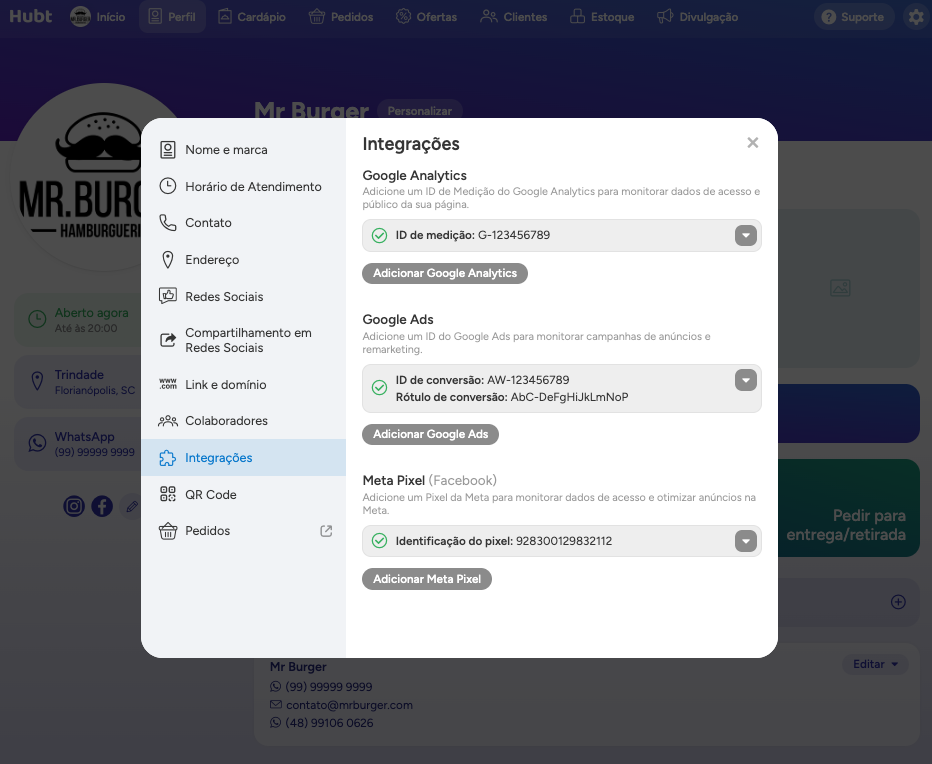Click Adicionar Google Analytics button
Image resolution: width=932 pixels, height=764 pixels.
[445, 273]
